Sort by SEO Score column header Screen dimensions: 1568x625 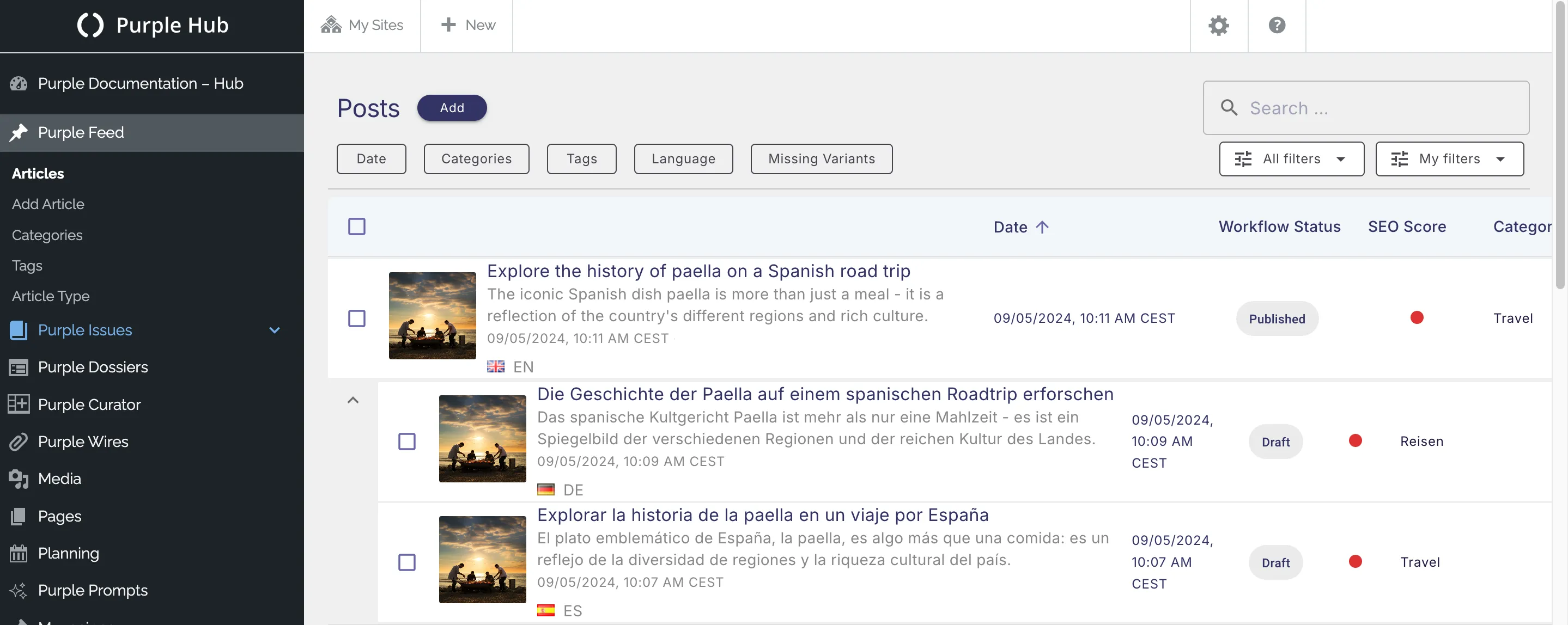(1407, 227)
